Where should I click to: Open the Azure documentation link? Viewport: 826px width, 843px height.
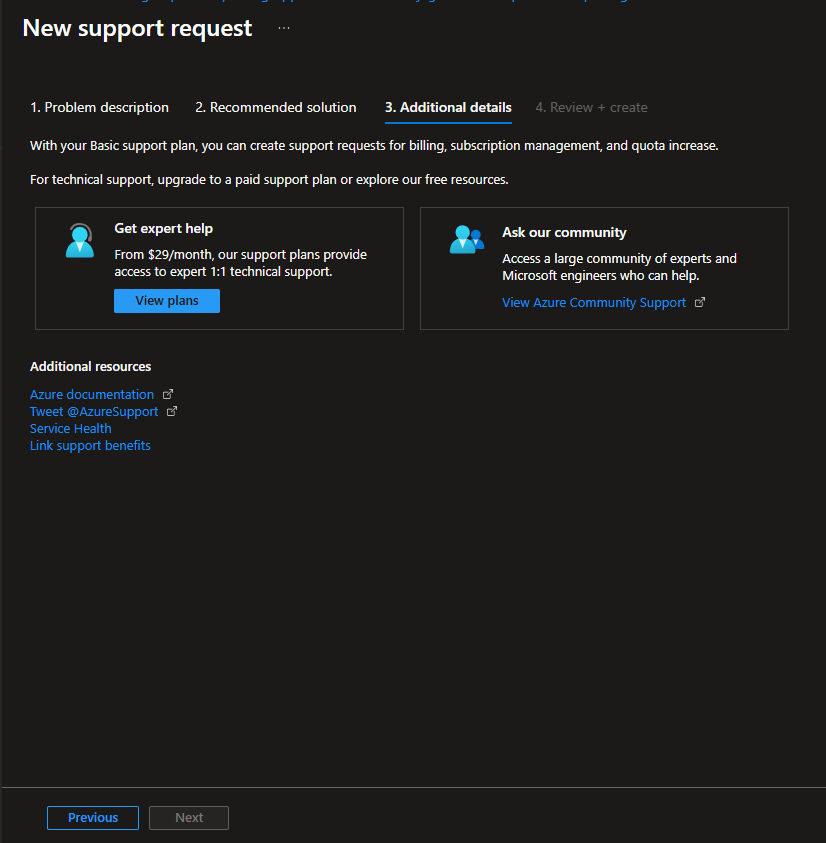(92, 395)
